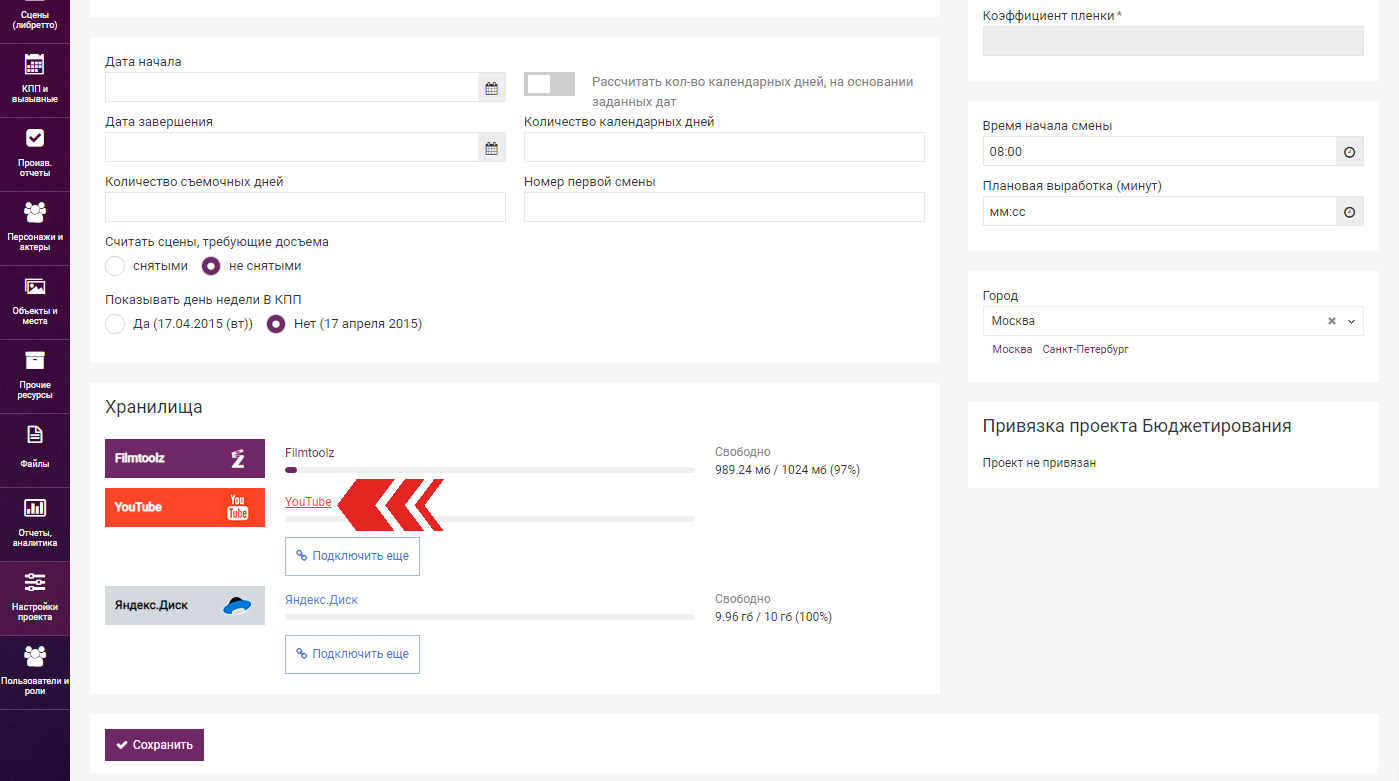Image resolution: width=1399 pixels, height=781 pixels.
Task: Clear the selected city Москва
Action: click(1331, 322)
